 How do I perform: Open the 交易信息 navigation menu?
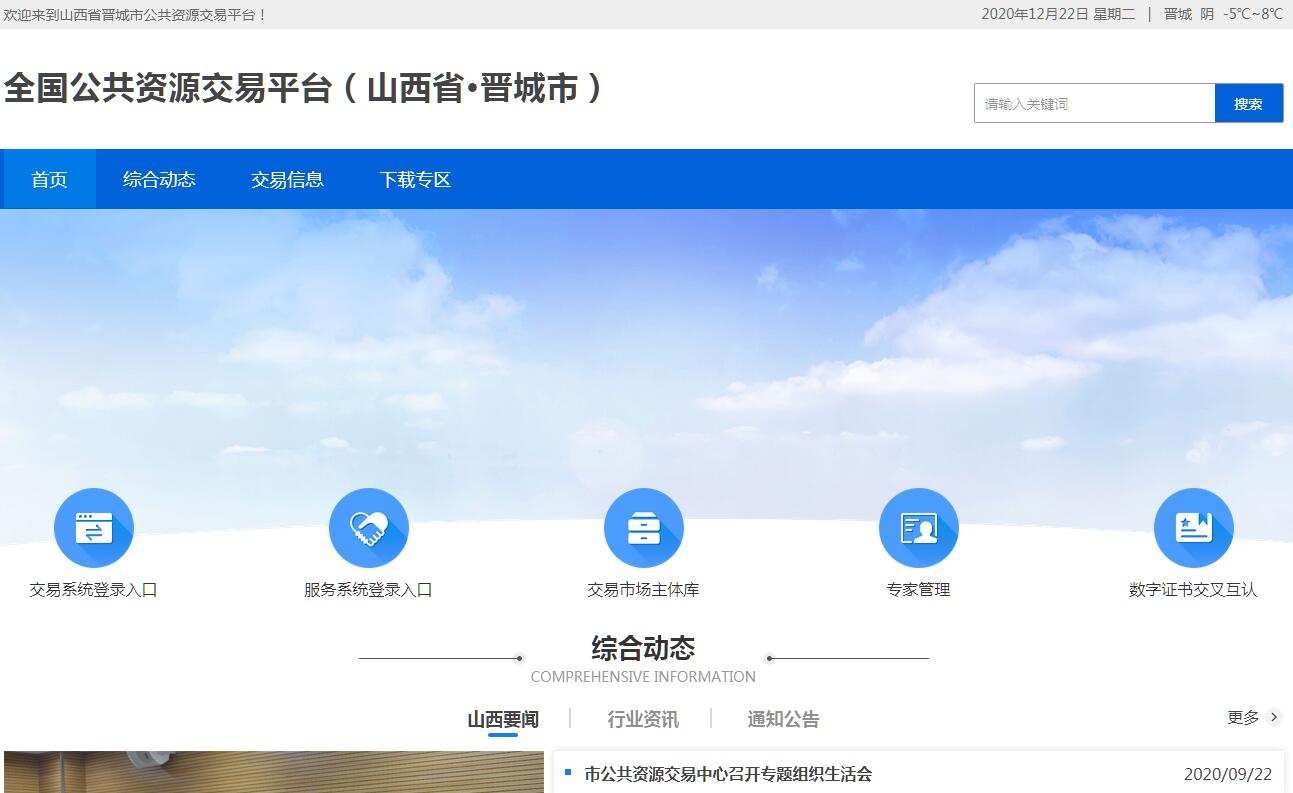(x=287, y=180)
